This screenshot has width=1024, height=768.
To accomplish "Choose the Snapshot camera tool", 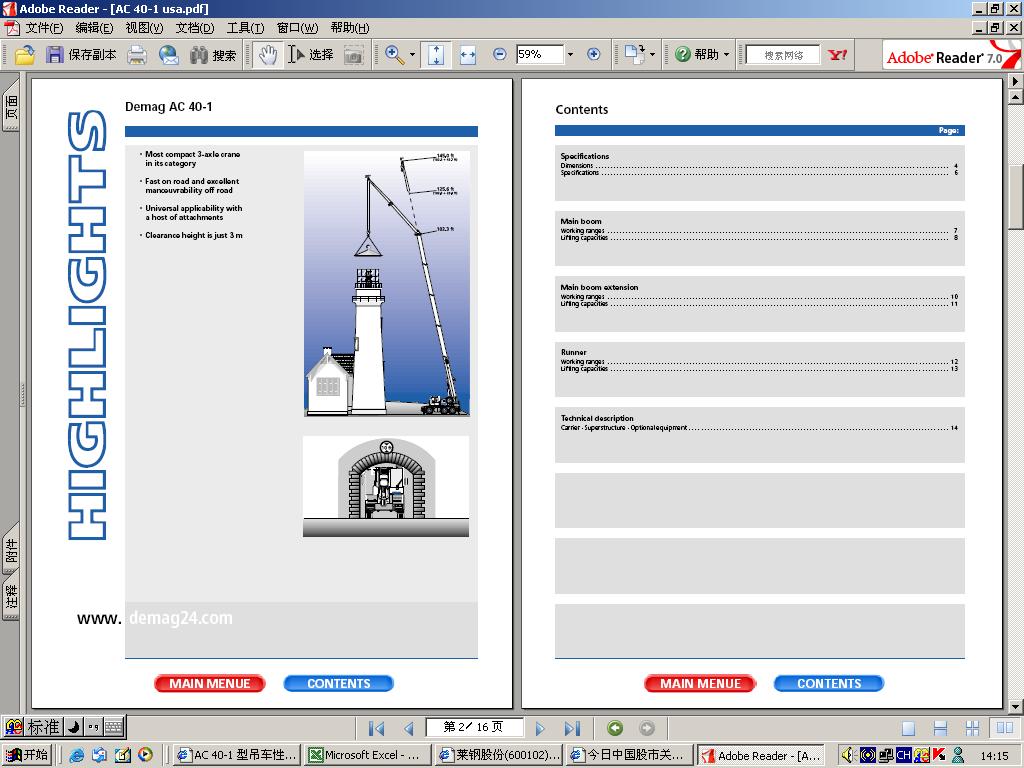I will click(x=353, y=55).
